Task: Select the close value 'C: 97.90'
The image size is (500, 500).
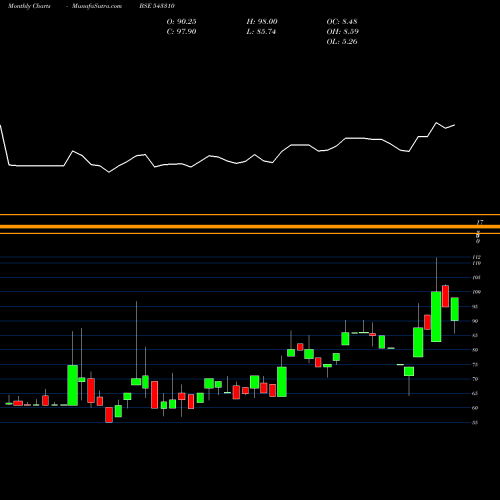Action: coord(181,31)
